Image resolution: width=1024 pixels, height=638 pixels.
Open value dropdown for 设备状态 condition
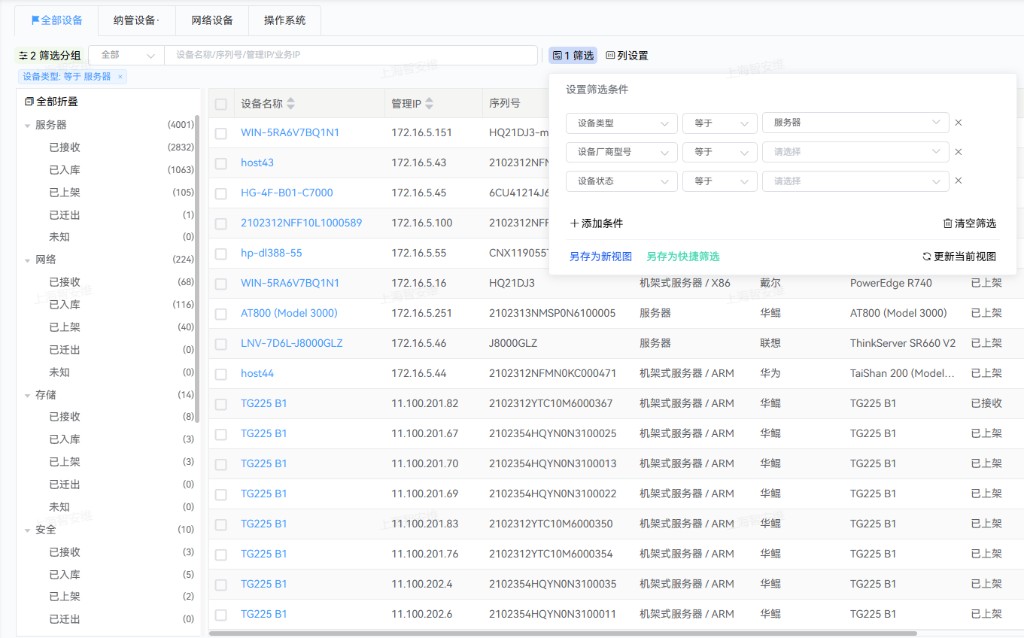point(856,181)
